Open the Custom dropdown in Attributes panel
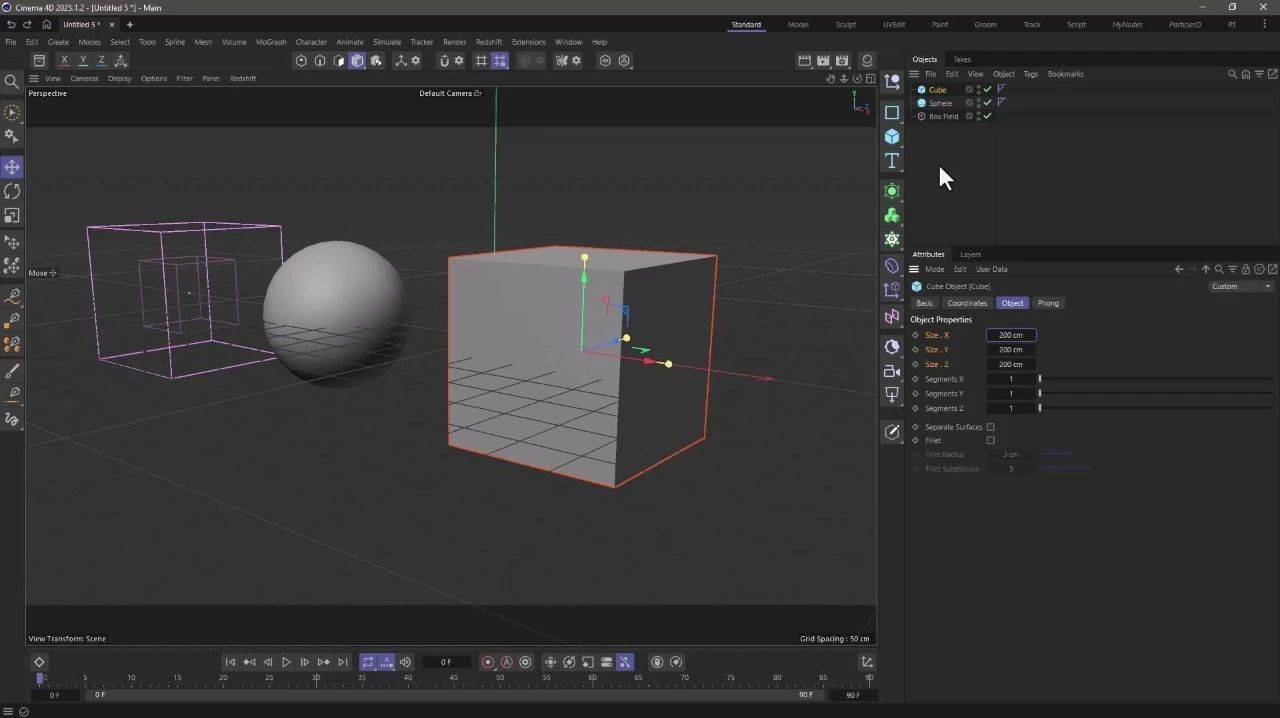The width and height of the screenshot is (1280, 718). 1240,286
